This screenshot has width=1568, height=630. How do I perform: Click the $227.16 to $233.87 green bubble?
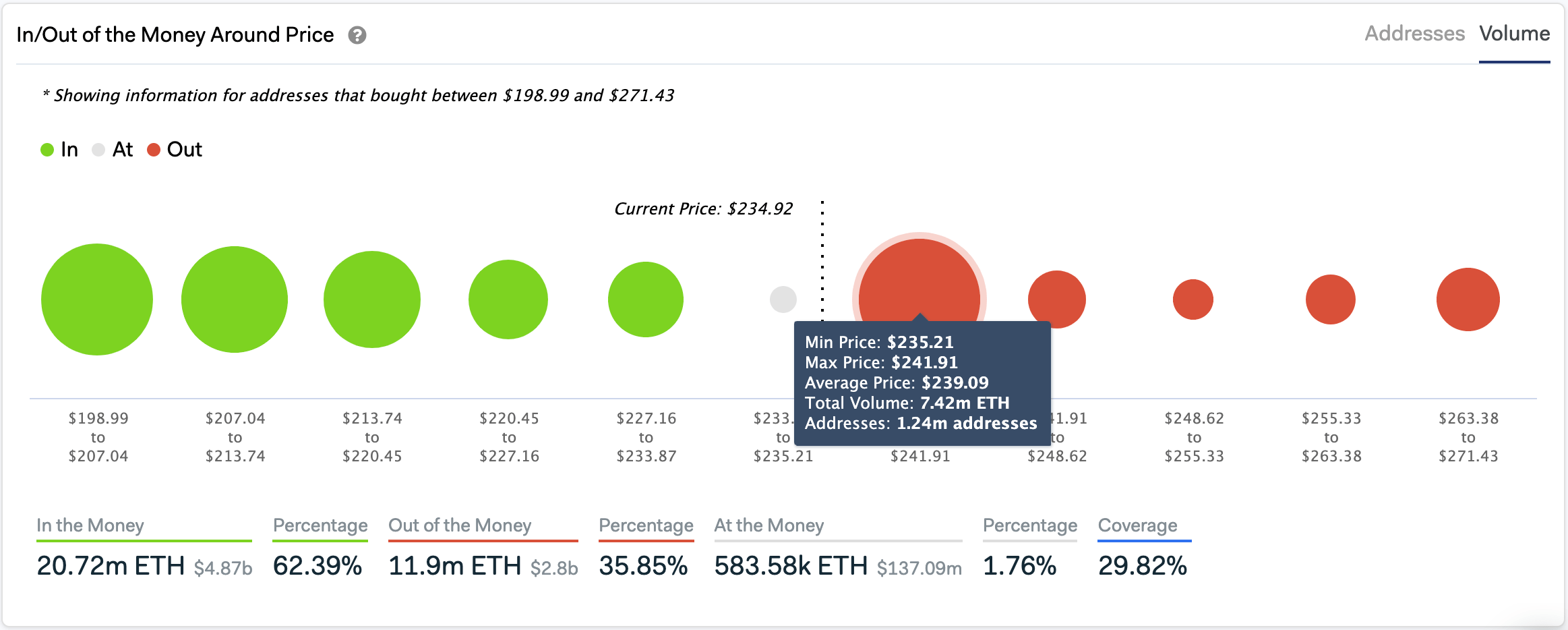[x=646, y=299]
